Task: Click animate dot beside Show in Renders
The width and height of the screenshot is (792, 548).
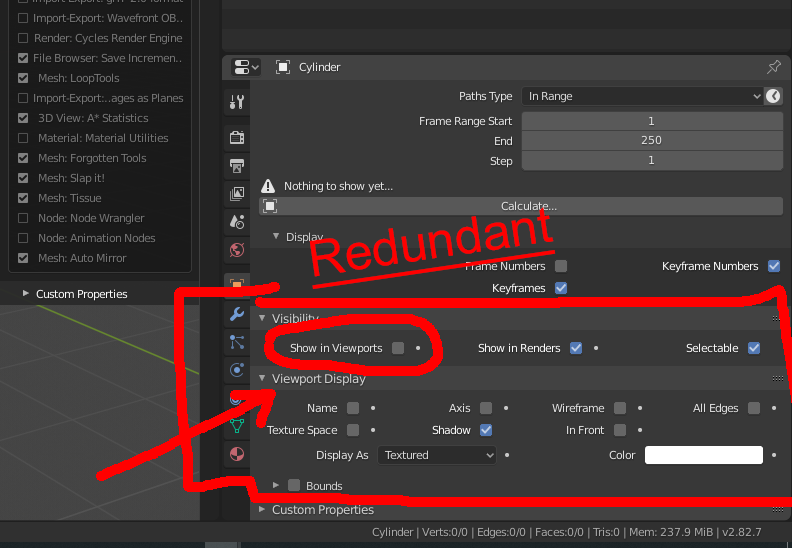Action: [596, 348]
